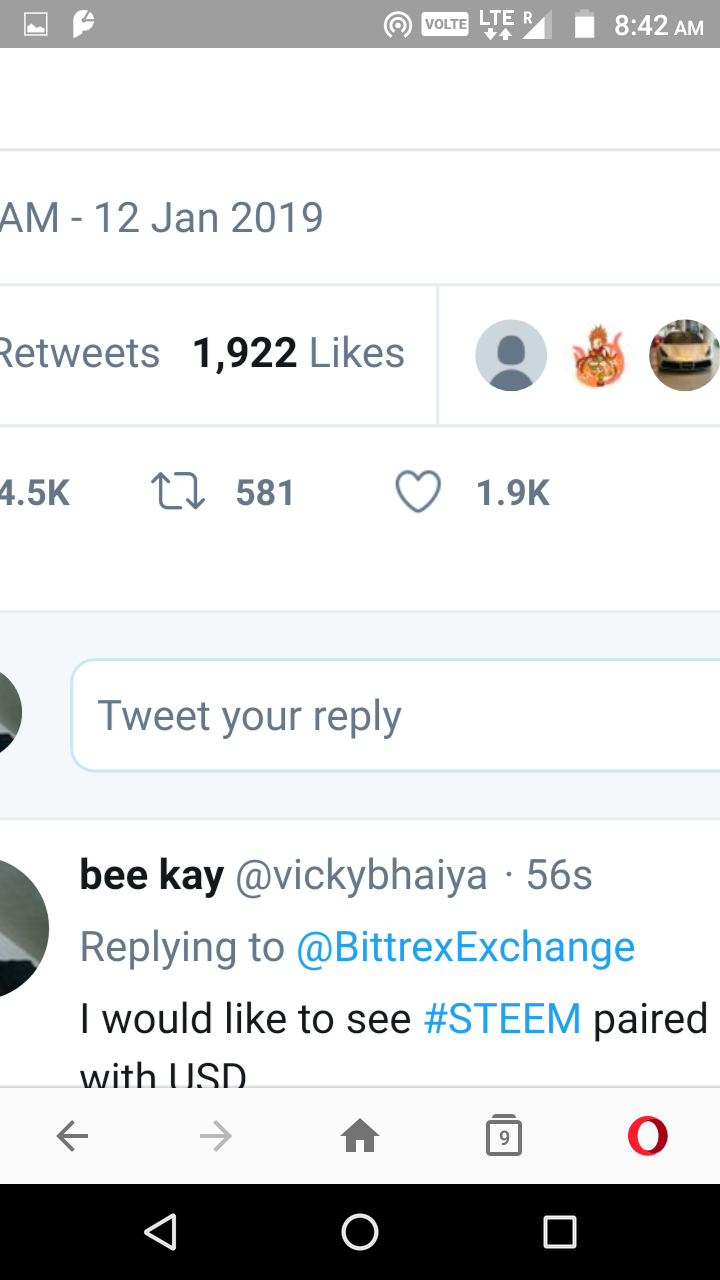720x1280 pixels.
Task: Open the orange deity avatar liker
Action: tap(597, 355)
